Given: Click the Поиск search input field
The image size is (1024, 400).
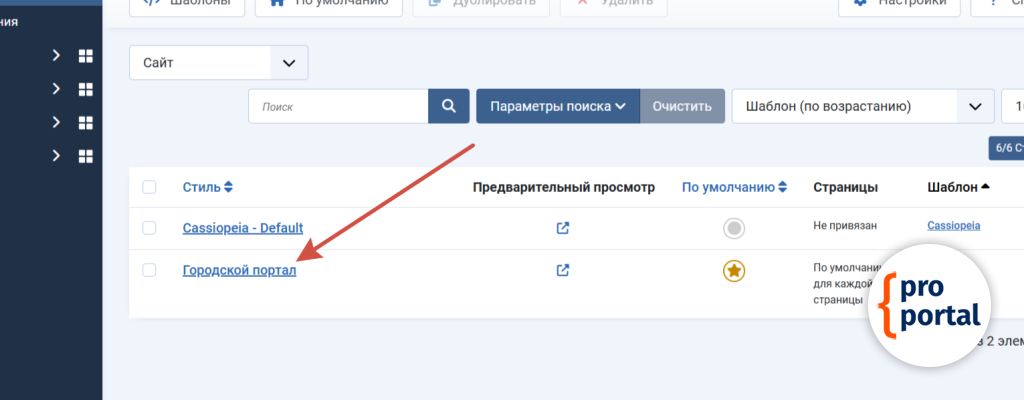Looking at the screenshot, I should (x=338, y=106).
